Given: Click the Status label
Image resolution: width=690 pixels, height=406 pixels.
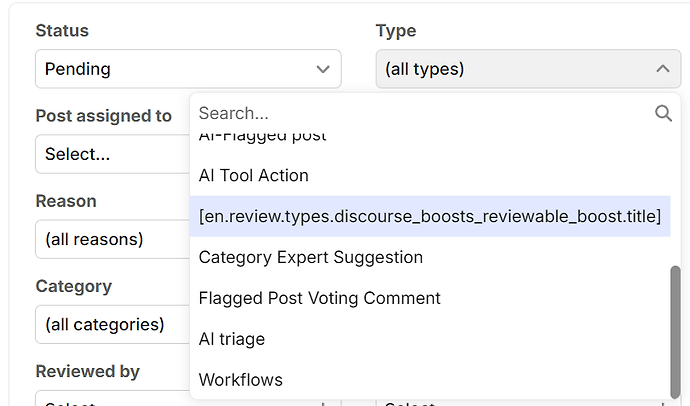Looking at the screenshot, I should 62,31.
